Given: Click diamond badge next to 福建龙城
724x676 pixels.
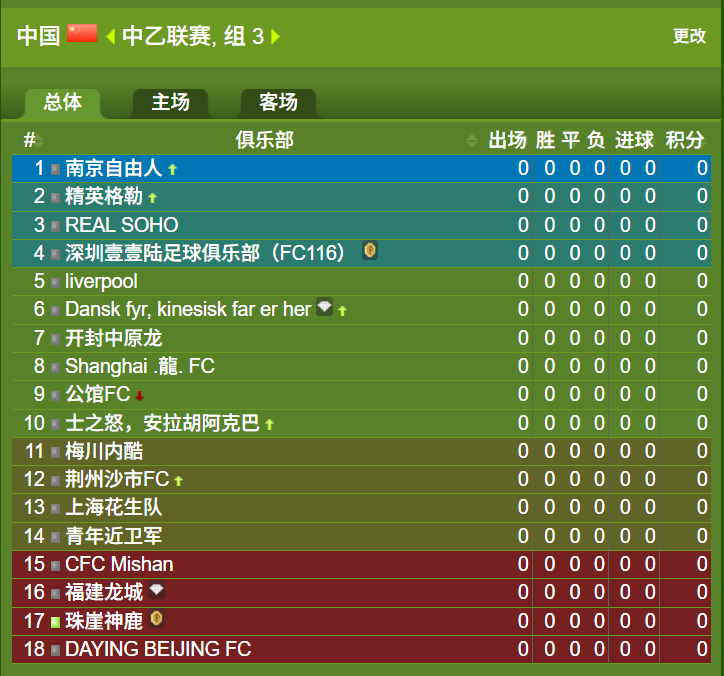Looking at the screenshot, I should 157,590.
